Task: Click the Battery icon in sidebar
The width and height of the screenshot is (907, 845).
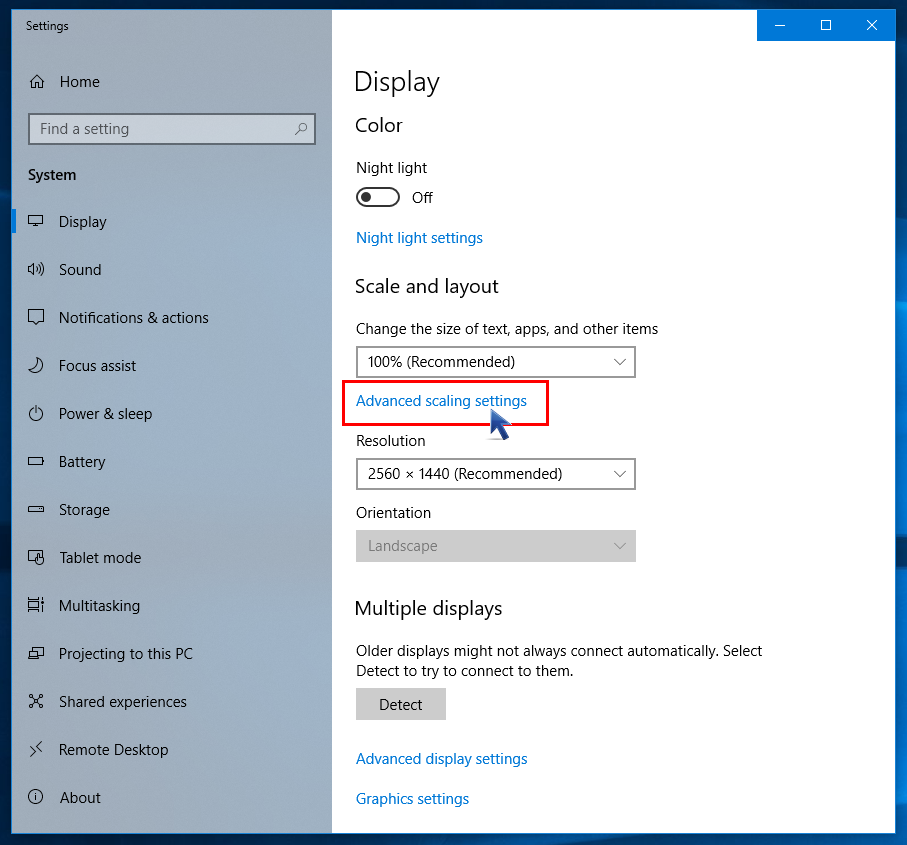Action: coord(37,462)
